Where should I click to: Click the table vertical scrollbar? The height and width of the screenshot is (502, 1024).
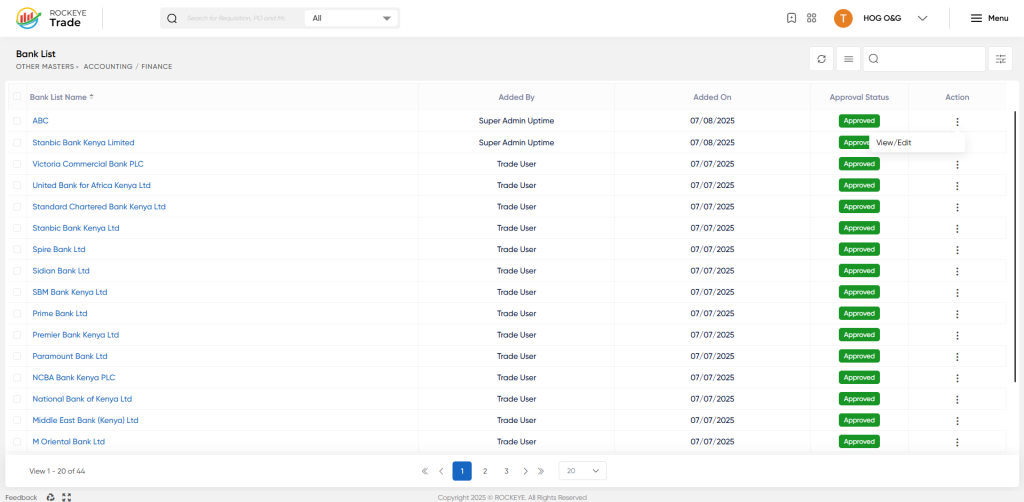(x=1014, y=246)
